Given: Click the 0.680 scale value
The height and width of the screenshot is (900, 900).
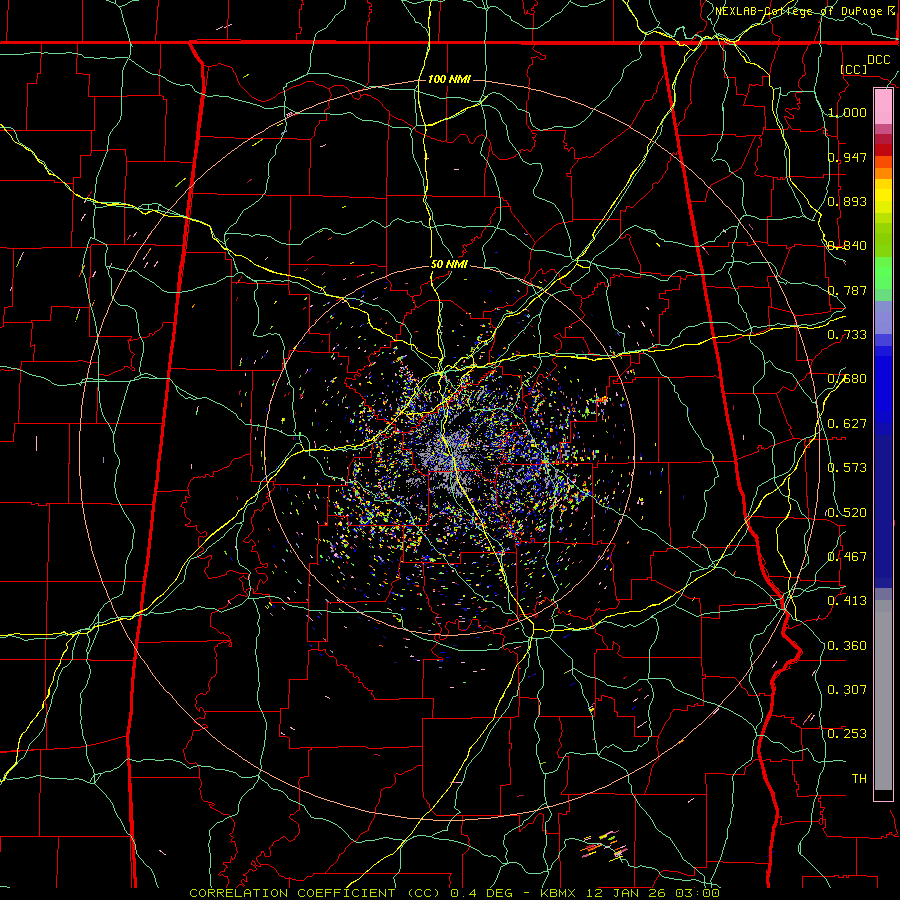Looking at the screenshot, I should click(847, 379).
